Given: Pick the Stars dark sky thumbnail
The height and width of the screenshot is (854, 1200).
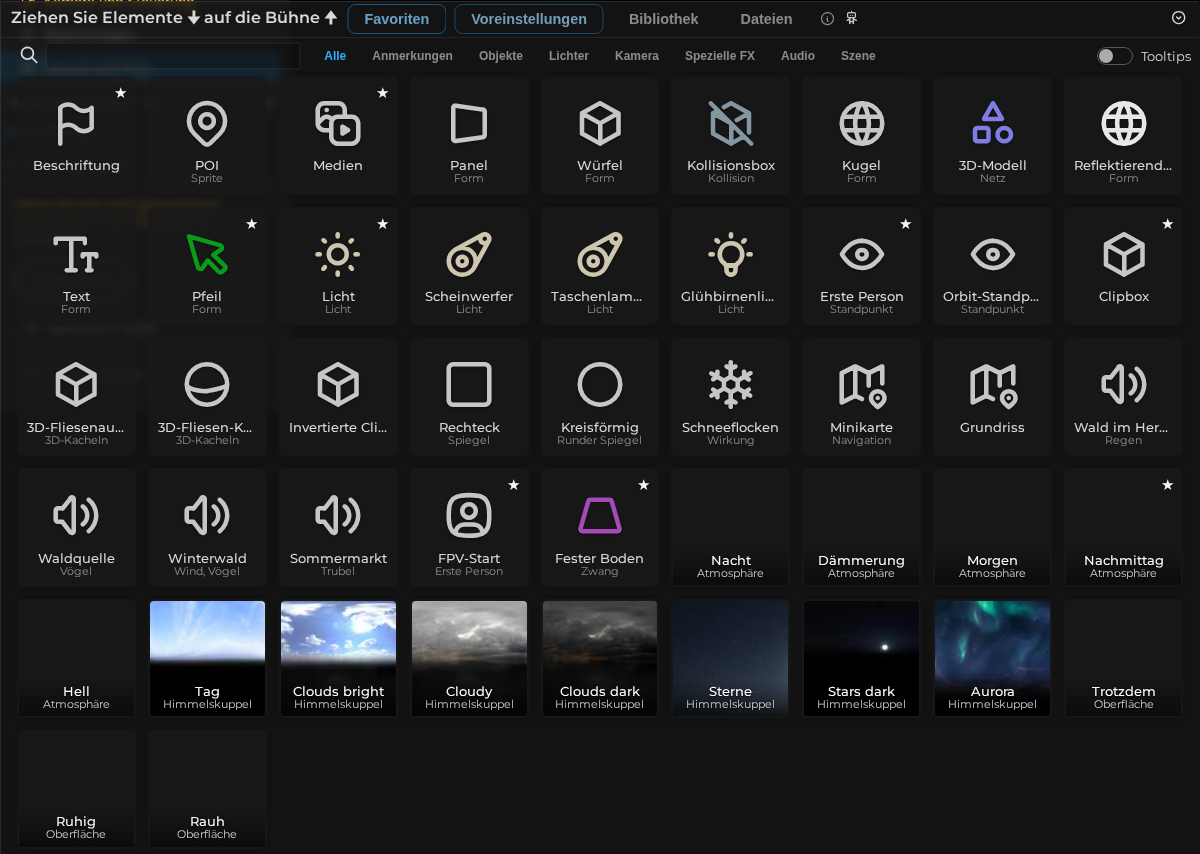Looking at the screenshot, I should [861, 658].
